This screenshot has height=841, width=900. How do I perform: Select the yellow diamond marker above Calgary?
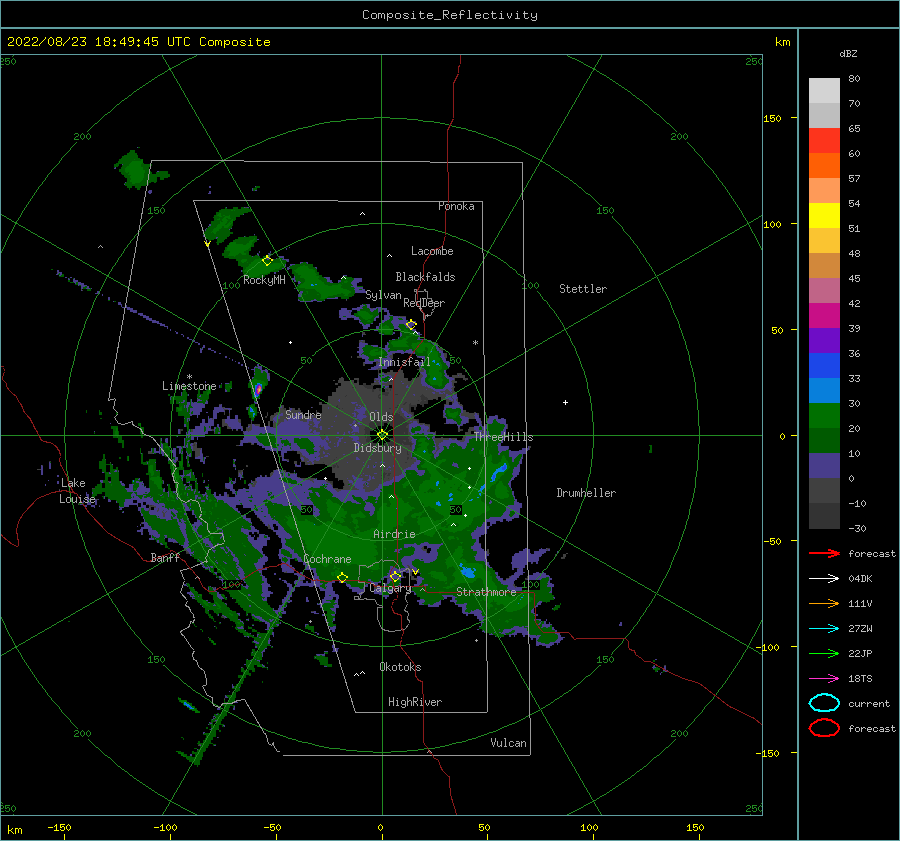coord(395,576)
